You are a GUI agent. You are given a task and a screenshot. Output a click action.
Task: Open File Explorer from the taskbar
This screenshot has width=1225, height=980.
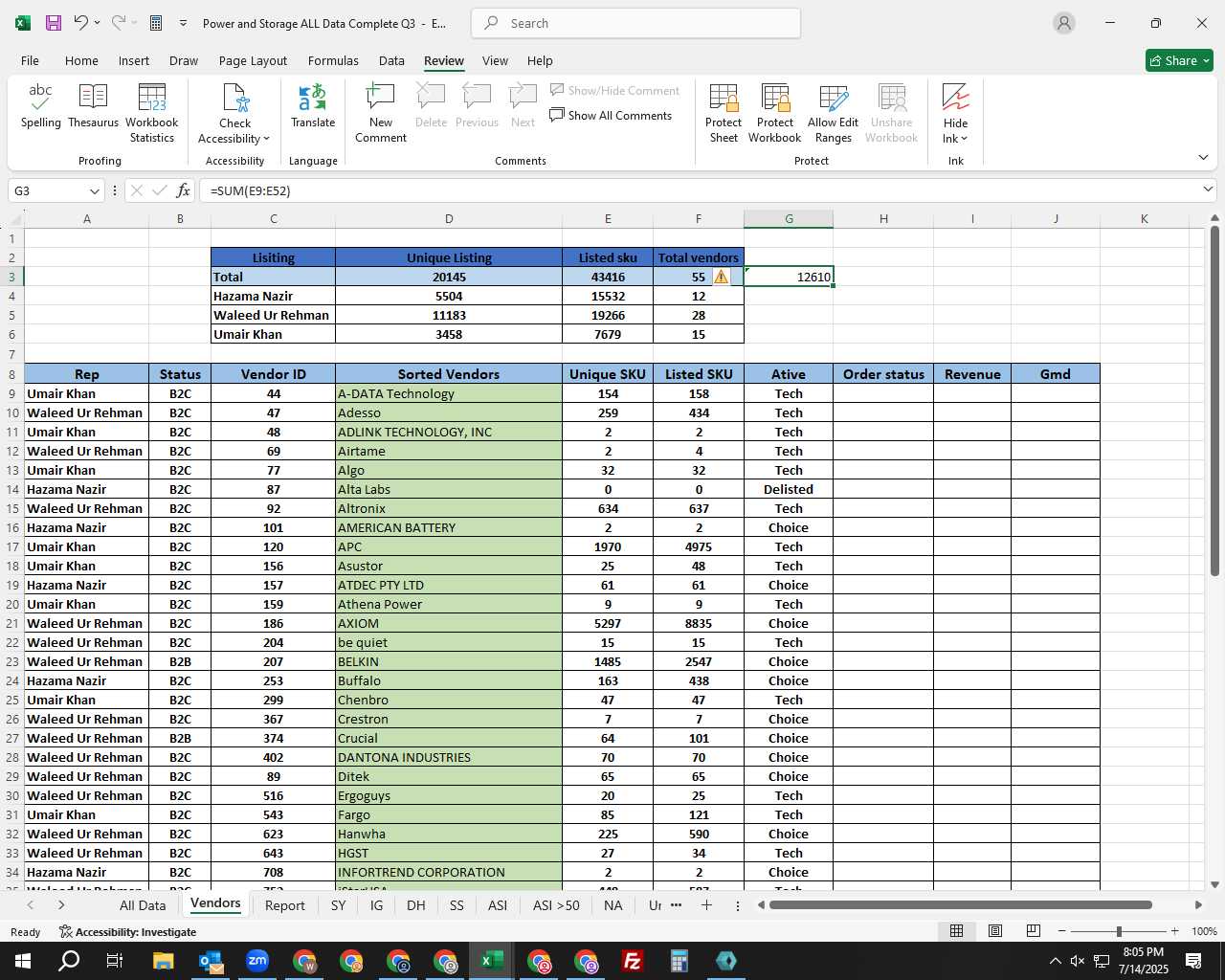pos(164,961)
